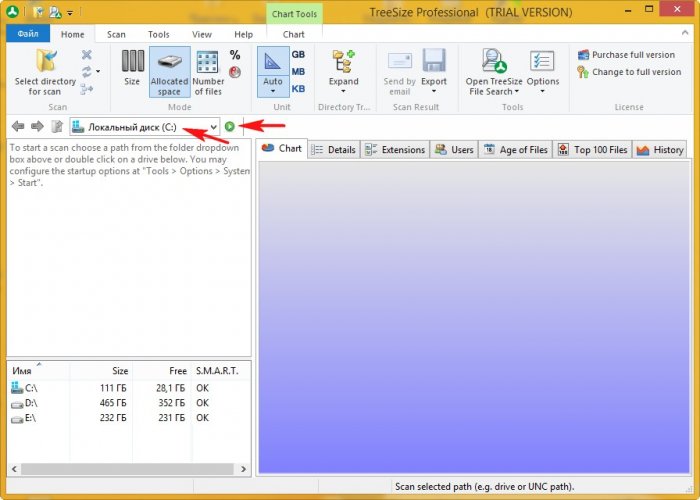
Task: Expand the directory tree Expand menu
Action: tap(343, 70)
